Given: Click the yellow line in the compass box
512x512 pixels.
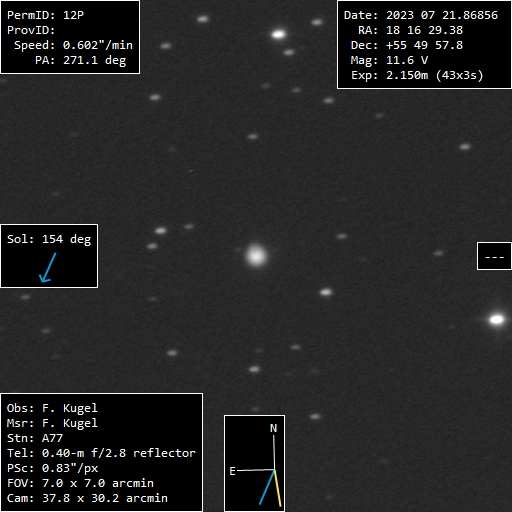Looking at the screenshot, I should pyautogui.click(x=277, y=488).
